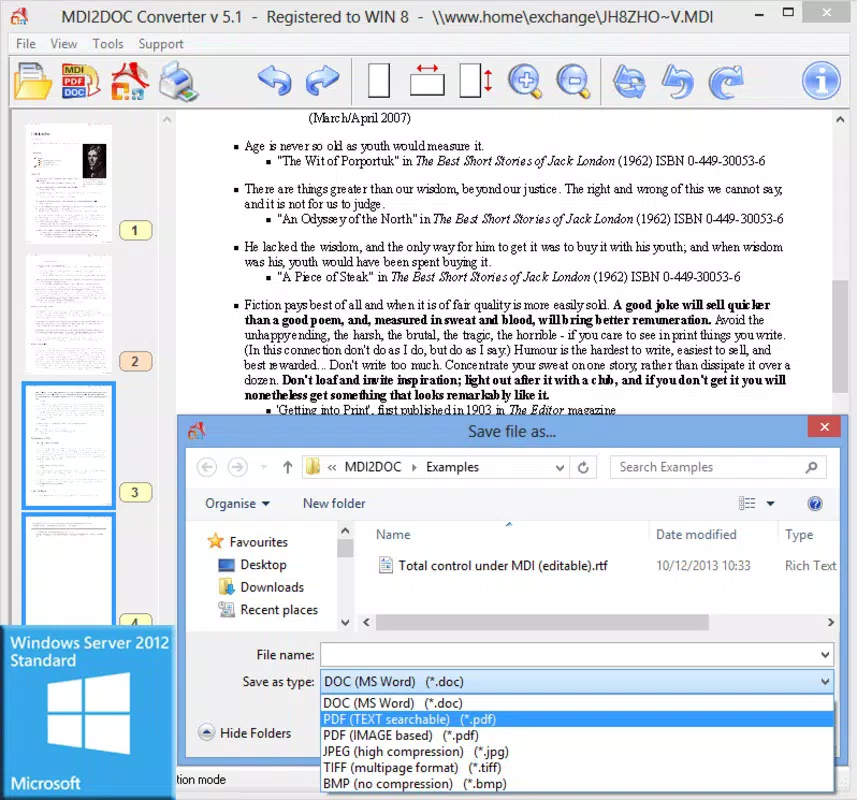Image resolution: width=857 pixels, height=800 pixels.
Task: Choose TIFF (multipage format) option
Action: click(x=577, y=768)
